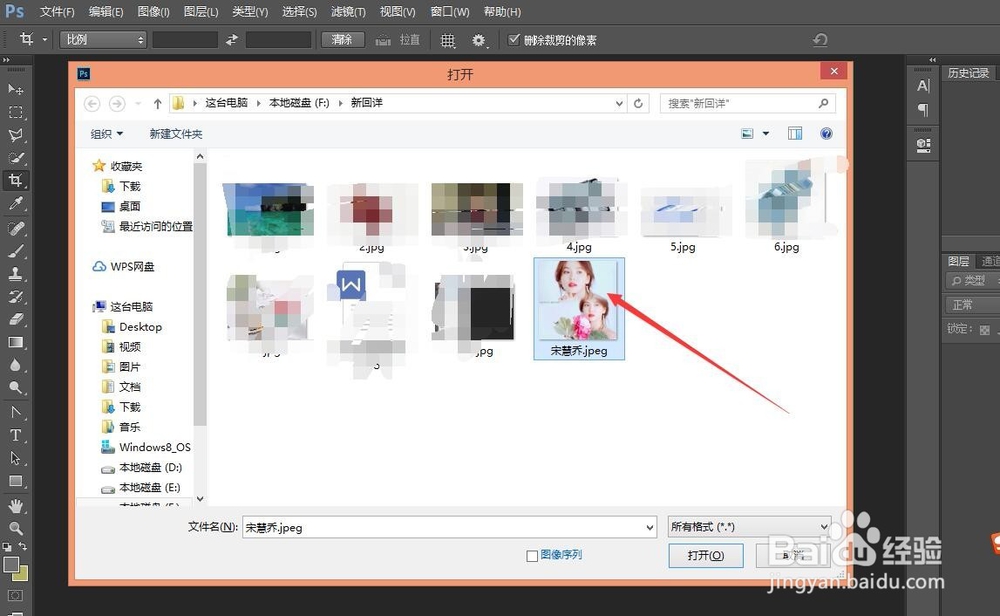The height and width of the screenshot is (616, 1000).
Task: Click the 打开 button to open the file
Action: [706, 555]
